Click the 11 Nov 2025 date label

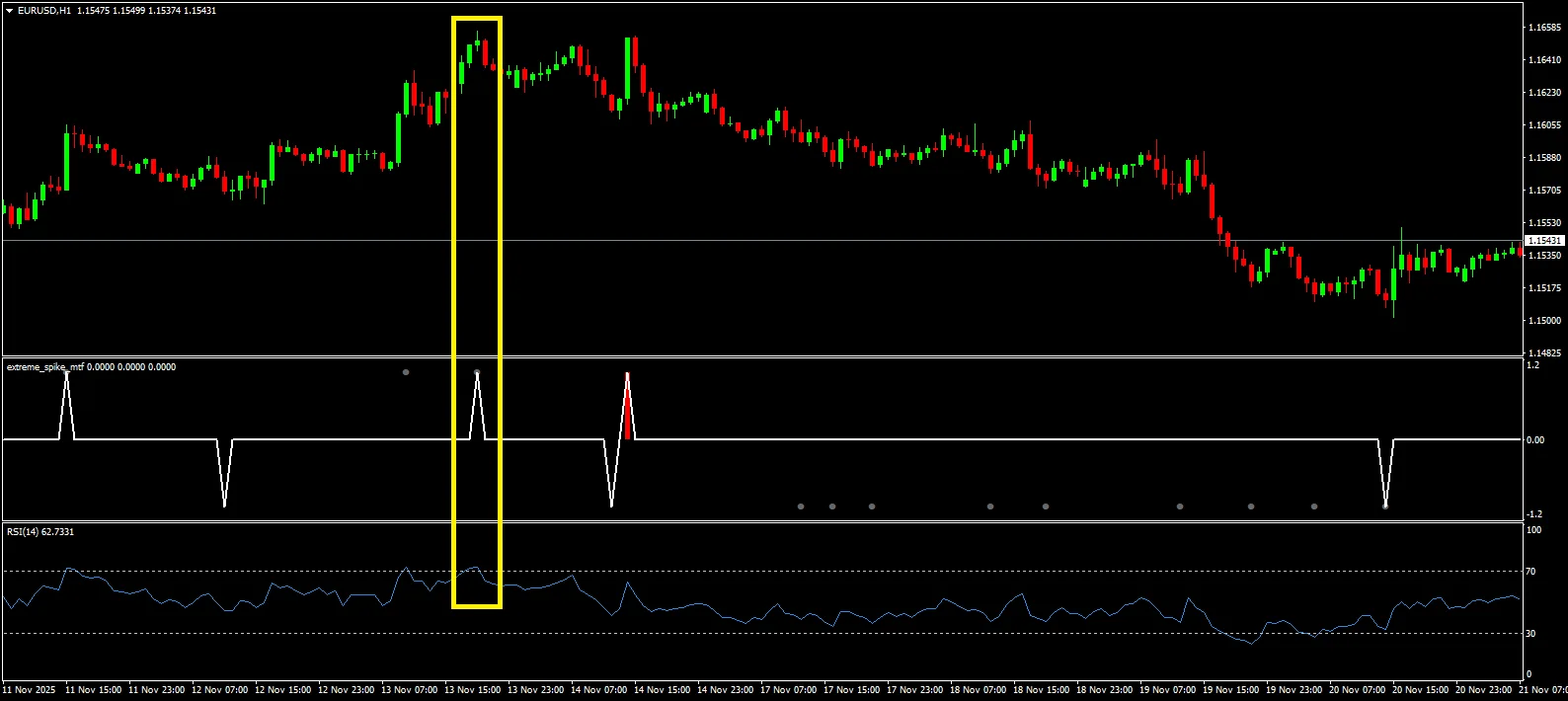(31, 690)
